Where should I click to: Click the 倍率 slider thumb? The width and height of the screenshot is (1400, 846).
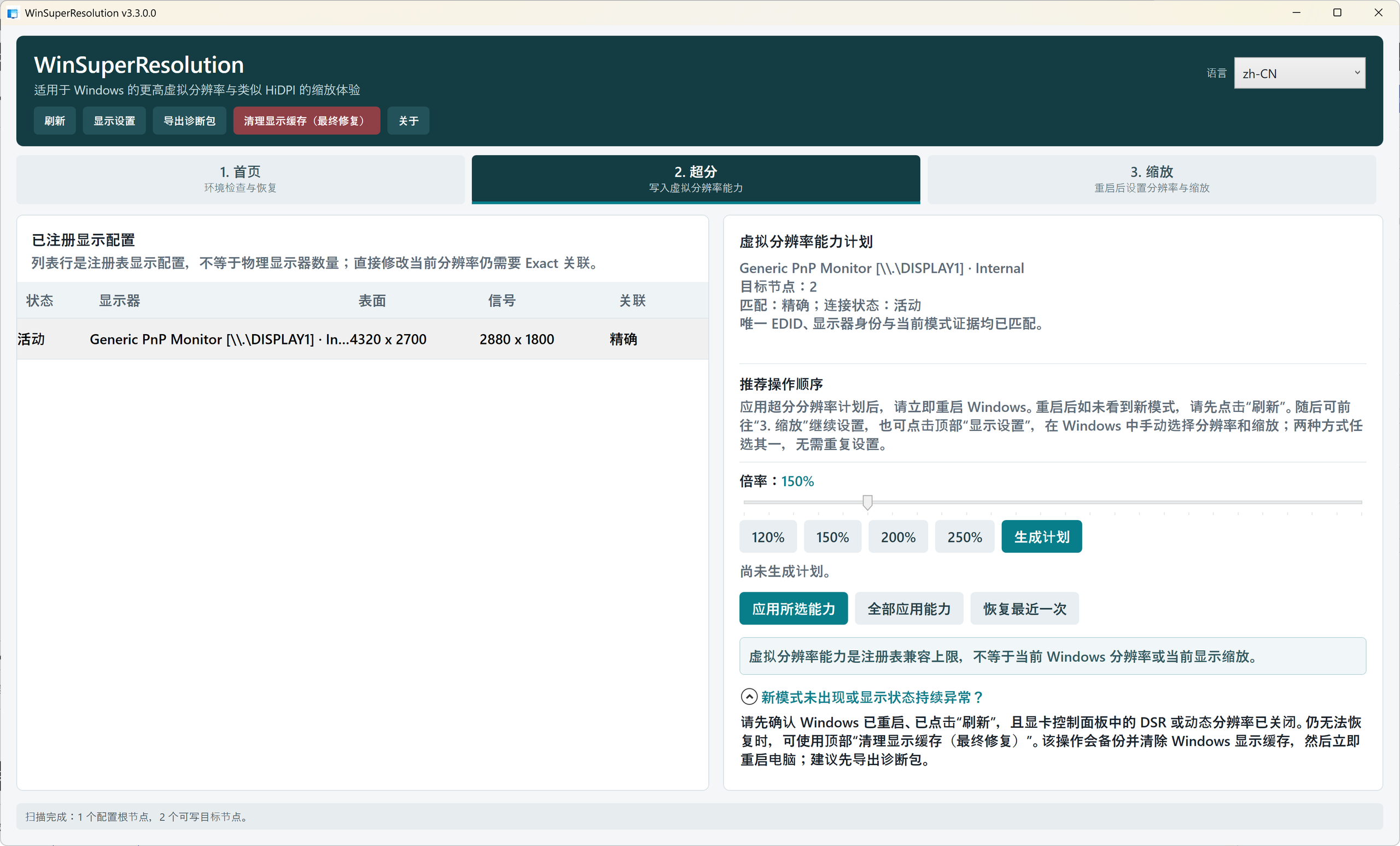tap(867, 502)
